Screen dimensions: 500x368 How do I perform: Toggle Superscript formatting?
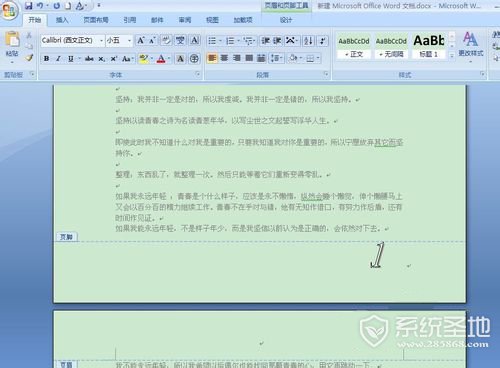coord(114,59)
